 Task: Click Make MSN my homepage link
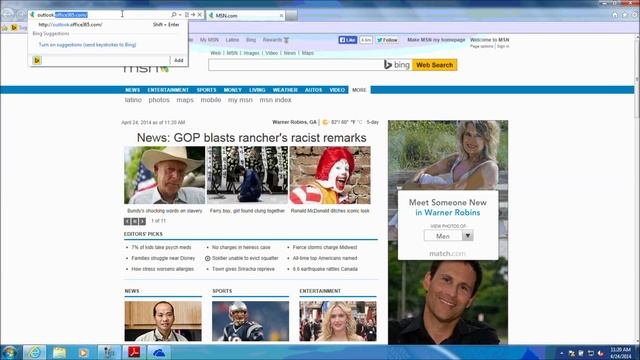(x=436, y=40)
